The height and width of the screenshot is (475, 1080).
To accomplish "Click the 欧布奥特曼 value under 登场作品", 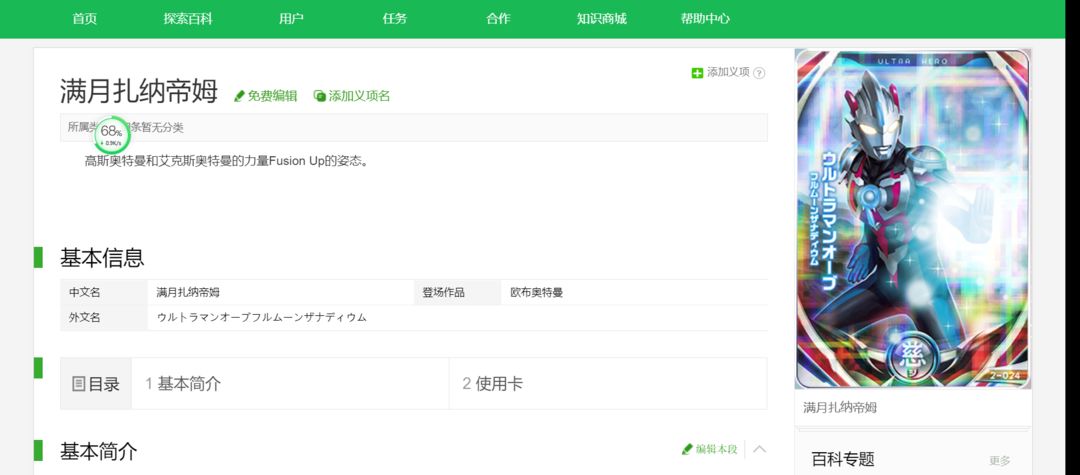I will coord(537,293).
